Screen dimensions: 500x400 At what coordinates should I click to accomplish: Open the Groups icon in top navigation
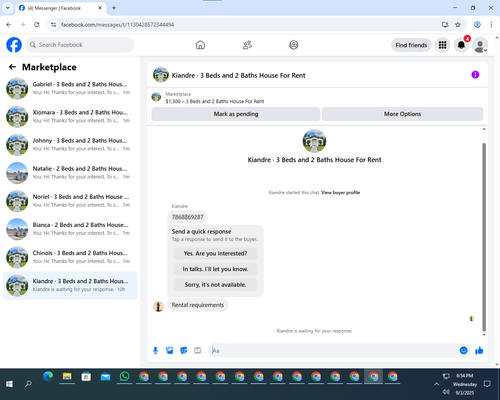[294, 45]
